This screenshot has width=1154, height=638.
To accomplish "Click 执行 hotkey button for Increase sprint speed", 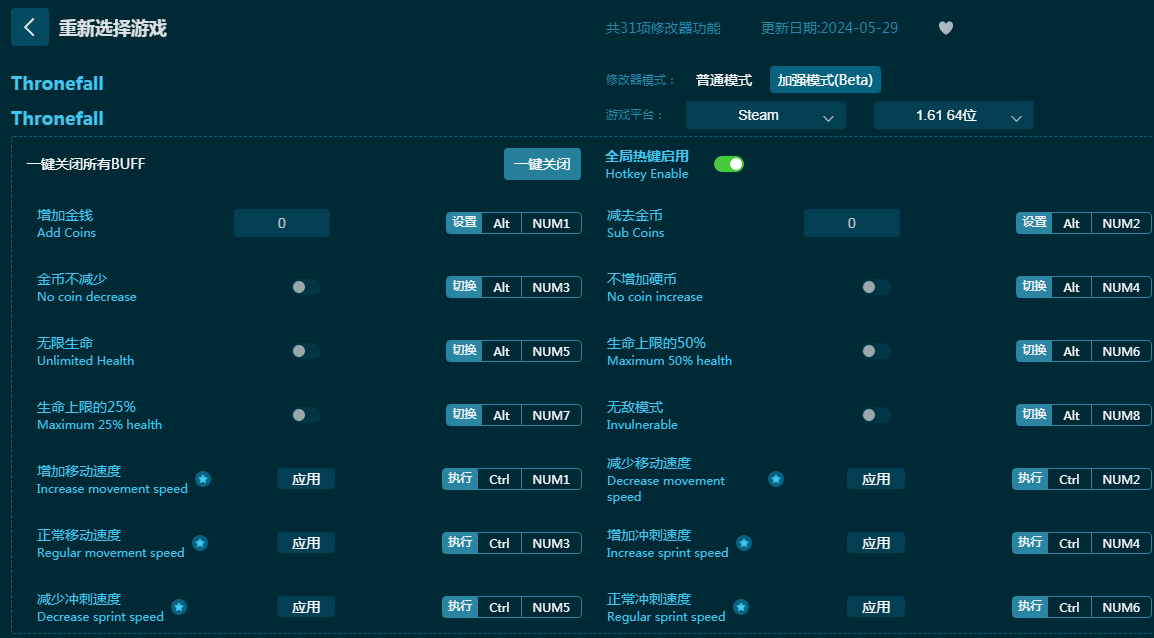I will (x=1030, y=543).
